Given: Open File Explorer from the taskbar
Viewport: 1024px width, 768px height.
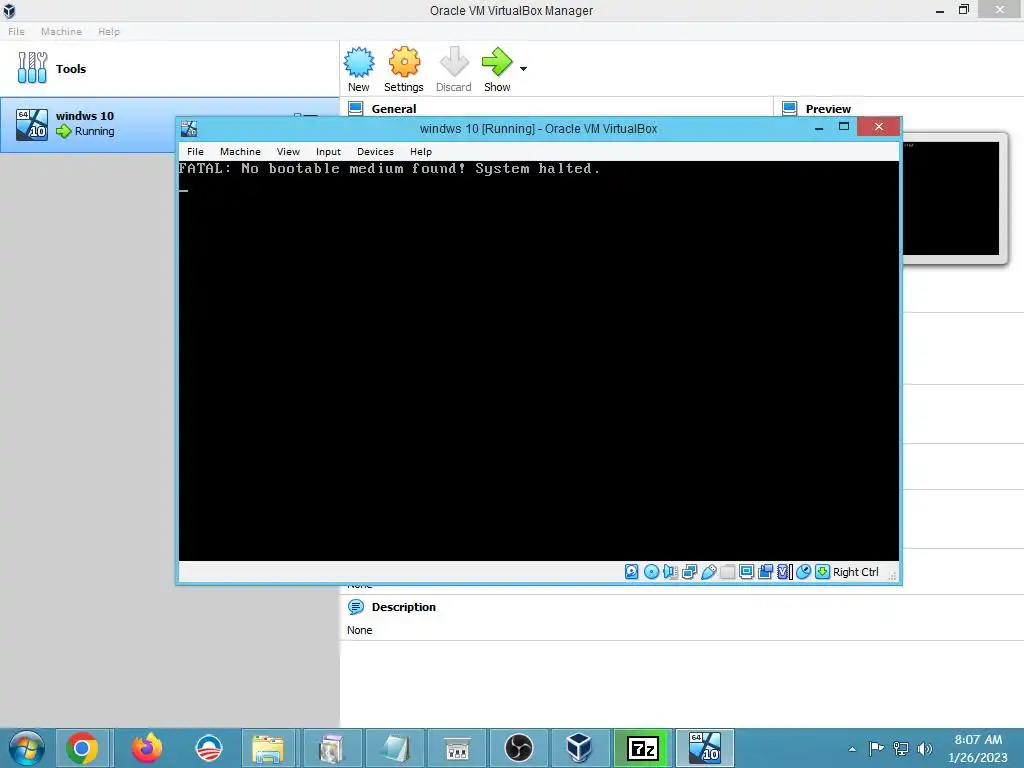Looking at the screenshot, I should 268,748.
